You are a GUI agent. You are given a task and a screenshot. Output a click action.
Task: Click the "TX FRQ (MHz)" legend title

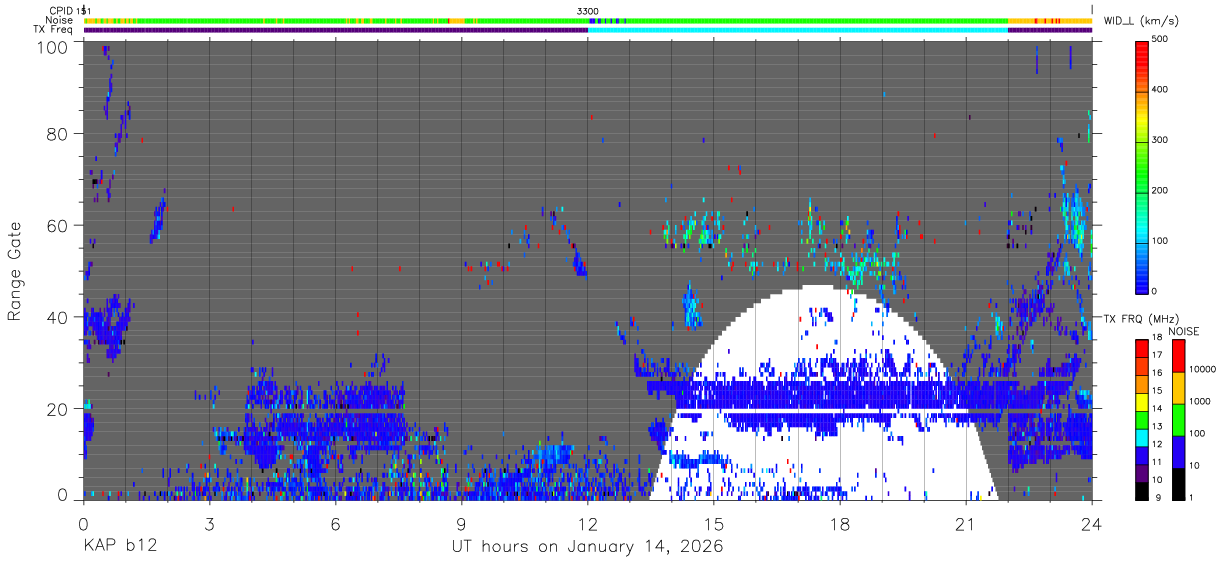[x=1140, y=318]
